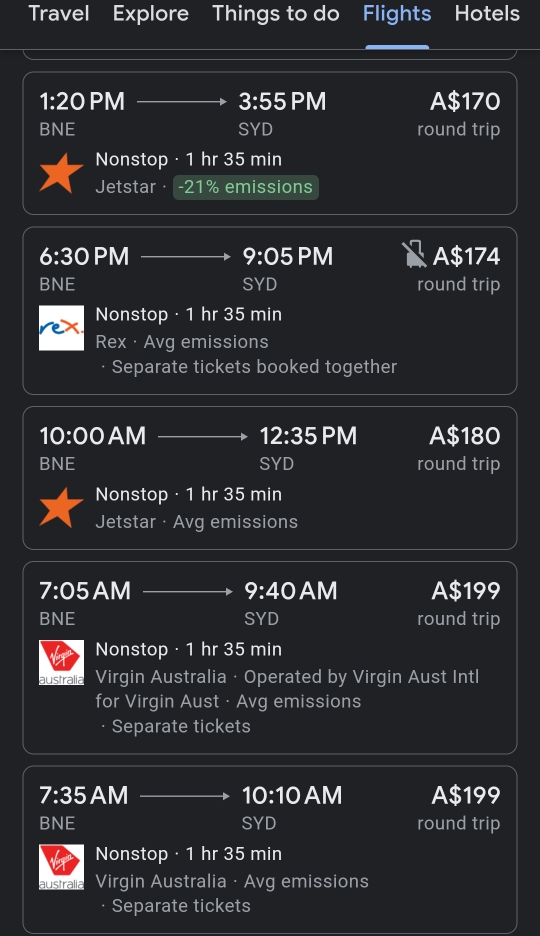Open the 7:35 AM Virgin Australia flight

click(x=270, y=850)
